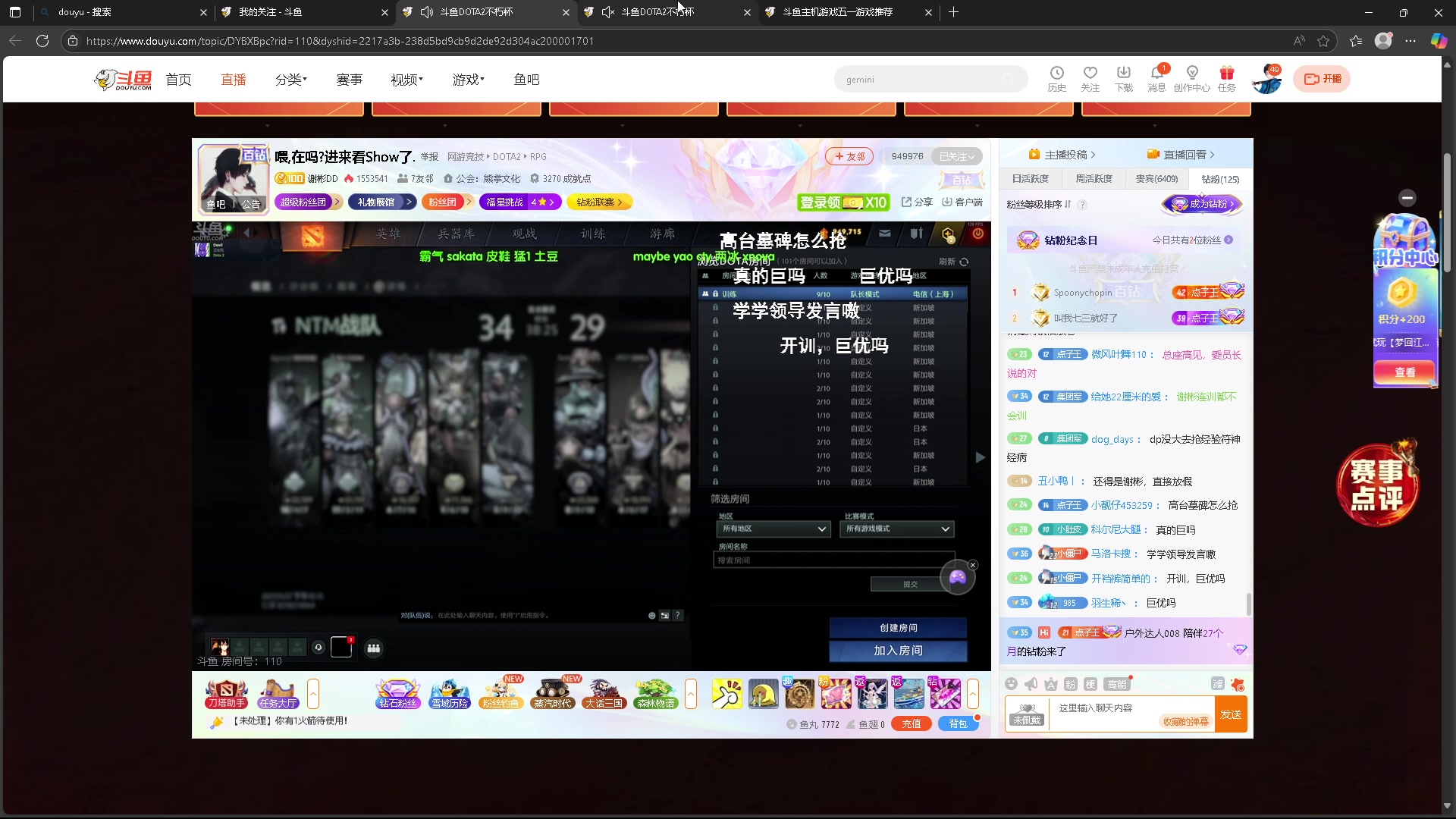Unmute the audio on the muted DOTA2不朽杯 browser tab
The height and width of the screenshot is (819, 1456).
click(607, 12)
